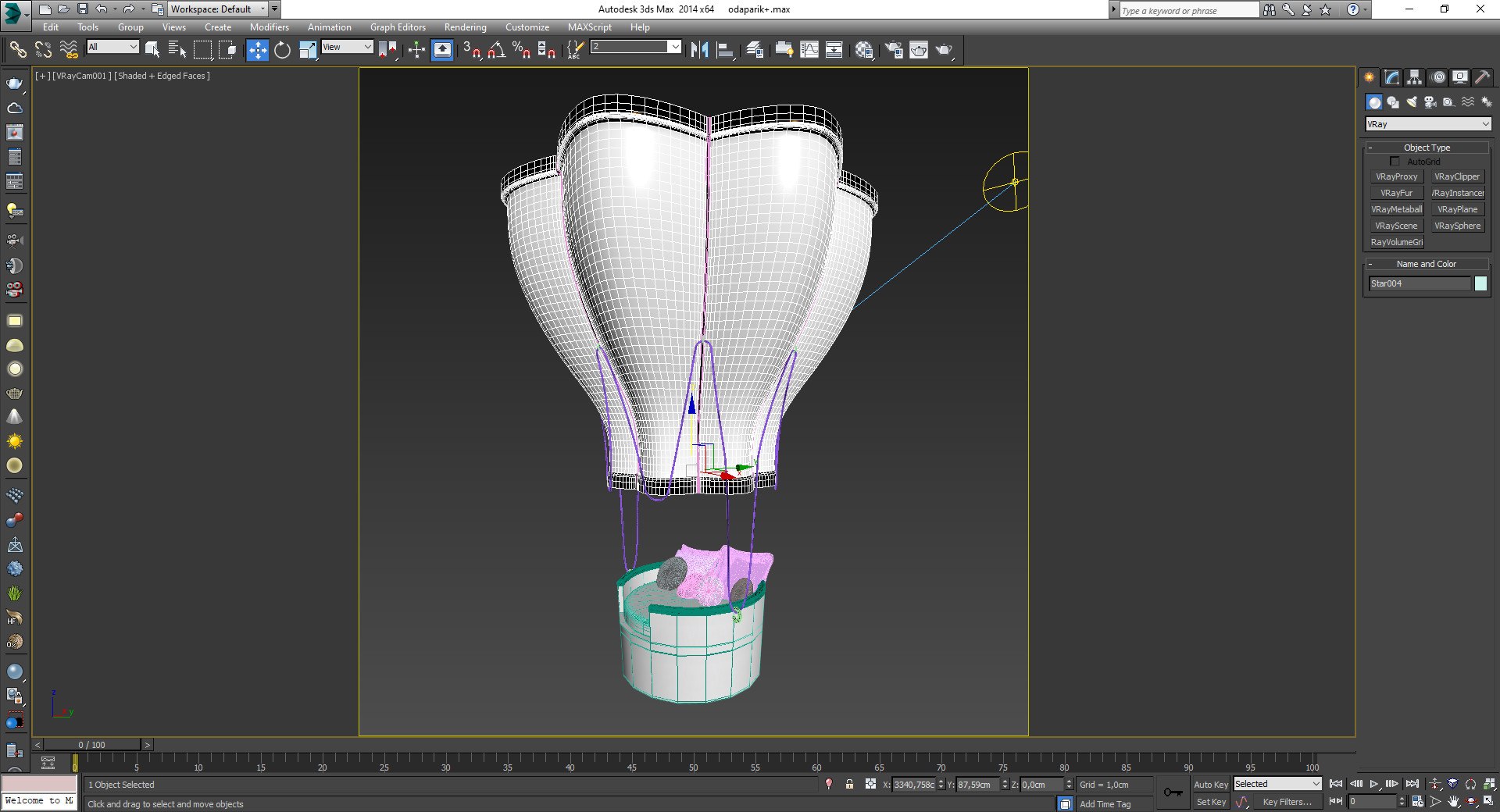Click the Unlink Selection tool
The width and height of the screenshot is (1500, 812).
tap(43, 50)
